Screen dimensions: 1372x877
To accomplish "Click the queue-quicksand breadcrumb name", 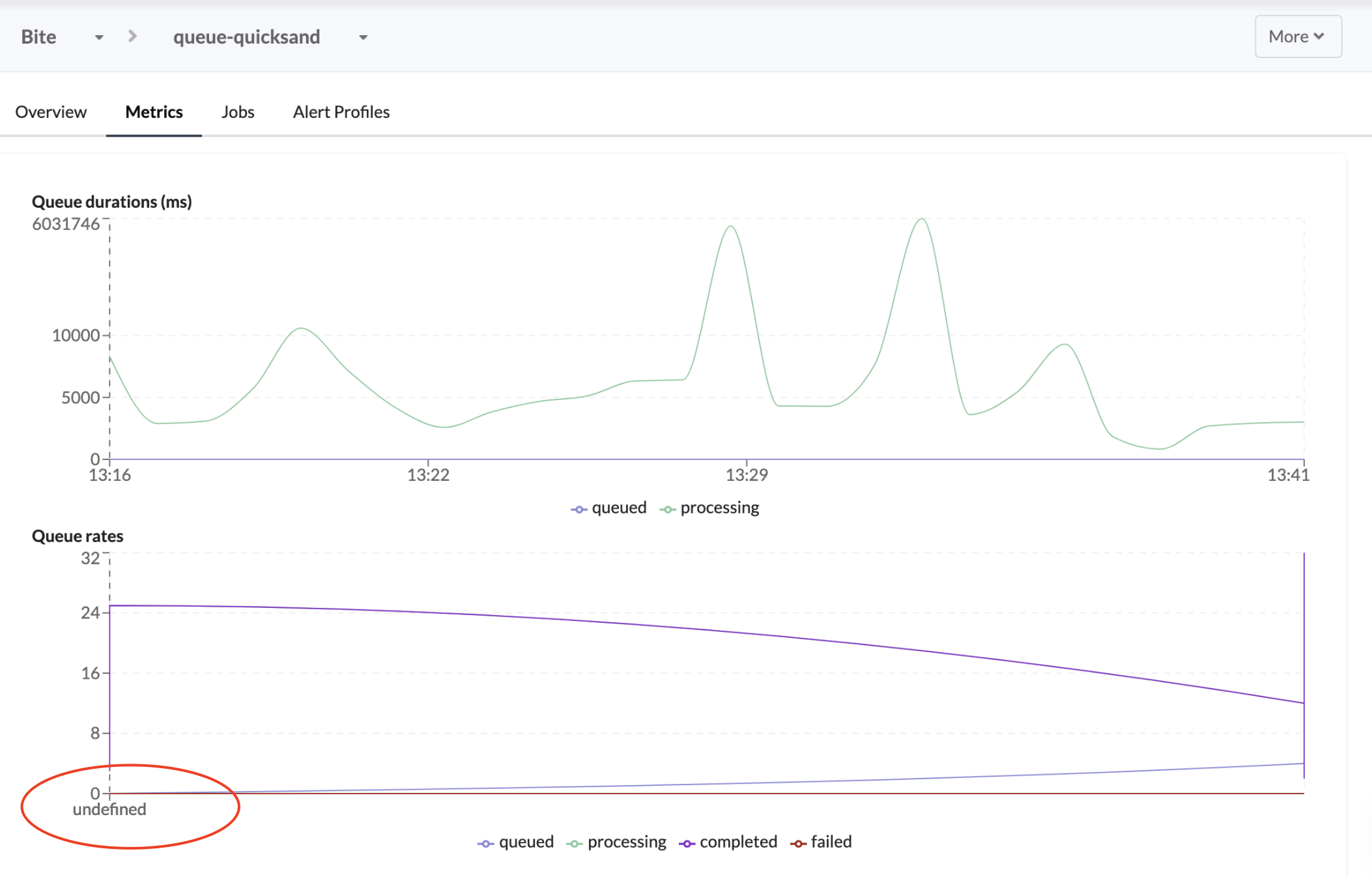I will [x=246, y=37].
